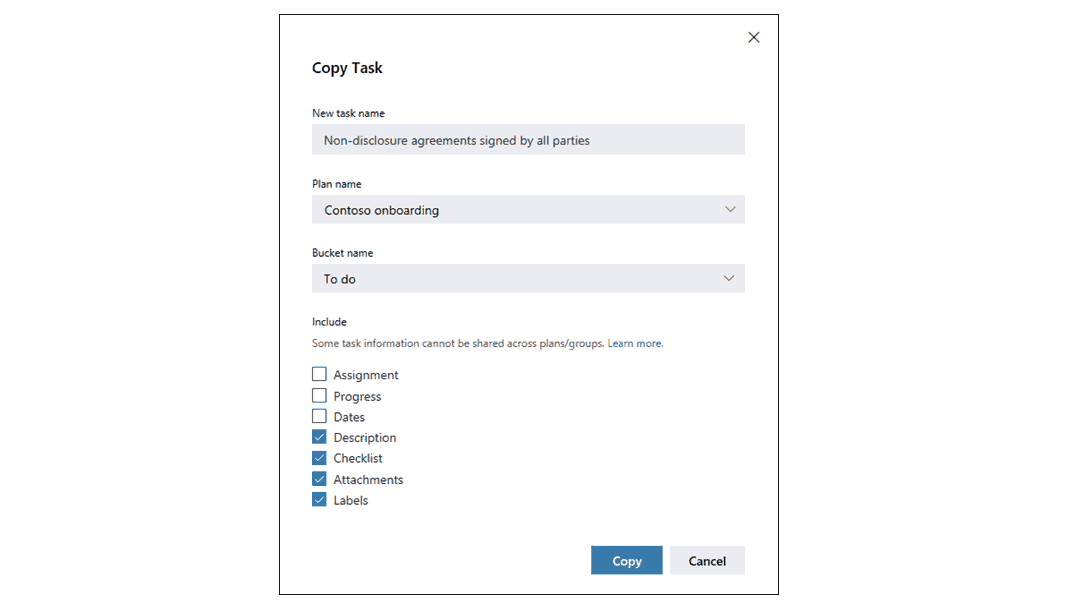Click the Plan name field label
This screenshot has width=1075, height=604.
337,184
